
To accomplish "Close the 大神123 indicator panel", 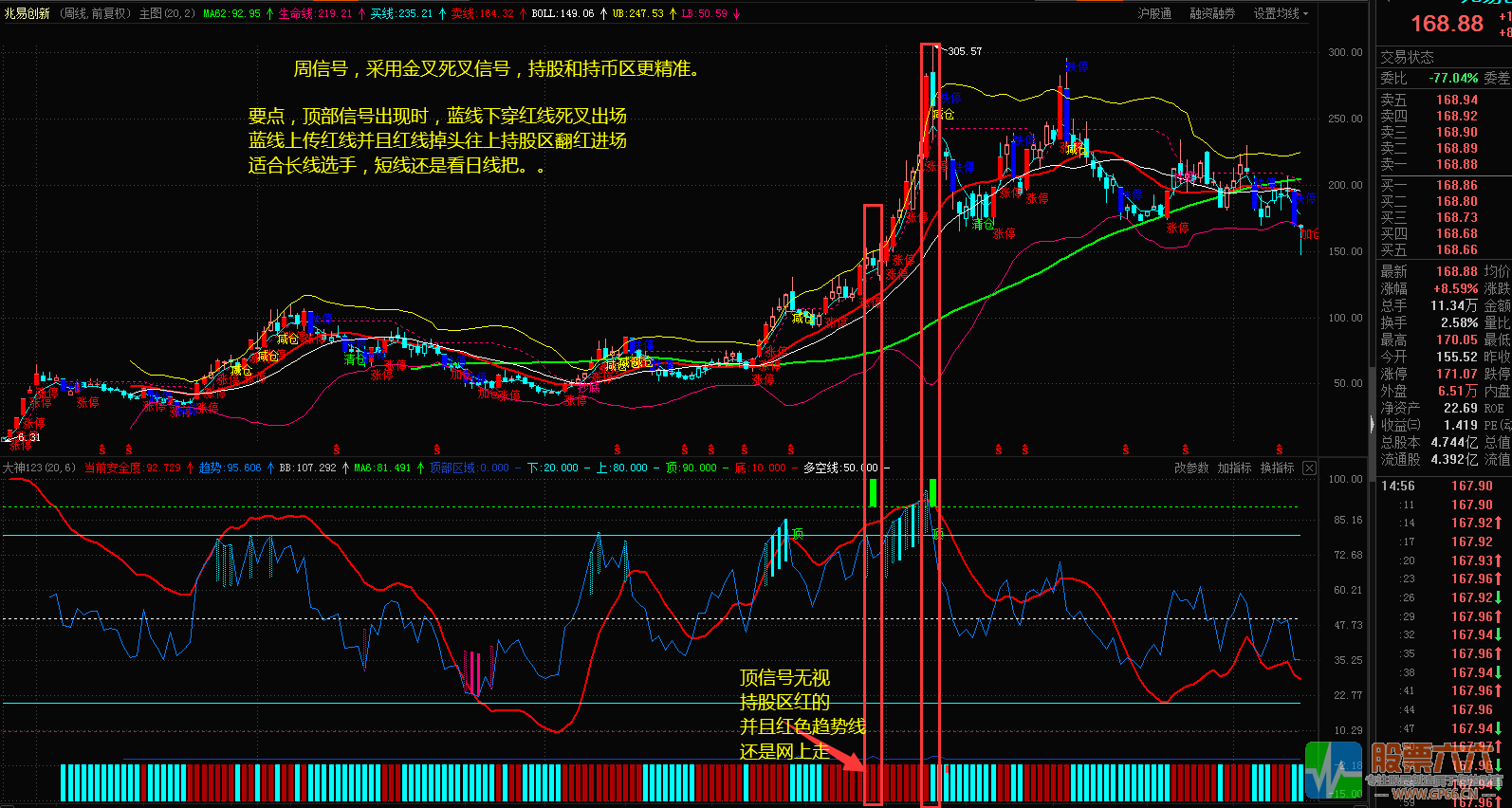I will [1309, 468].
